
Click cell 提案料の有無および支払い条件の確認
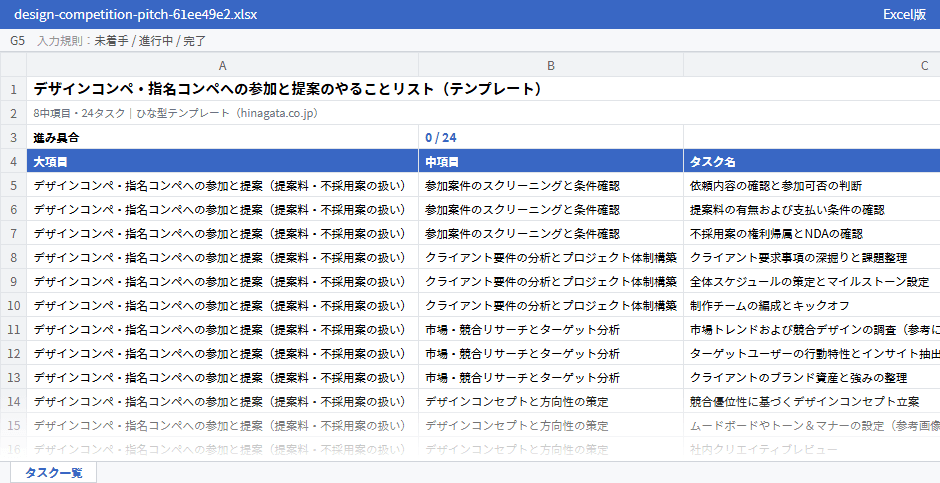tap(812, 209)
